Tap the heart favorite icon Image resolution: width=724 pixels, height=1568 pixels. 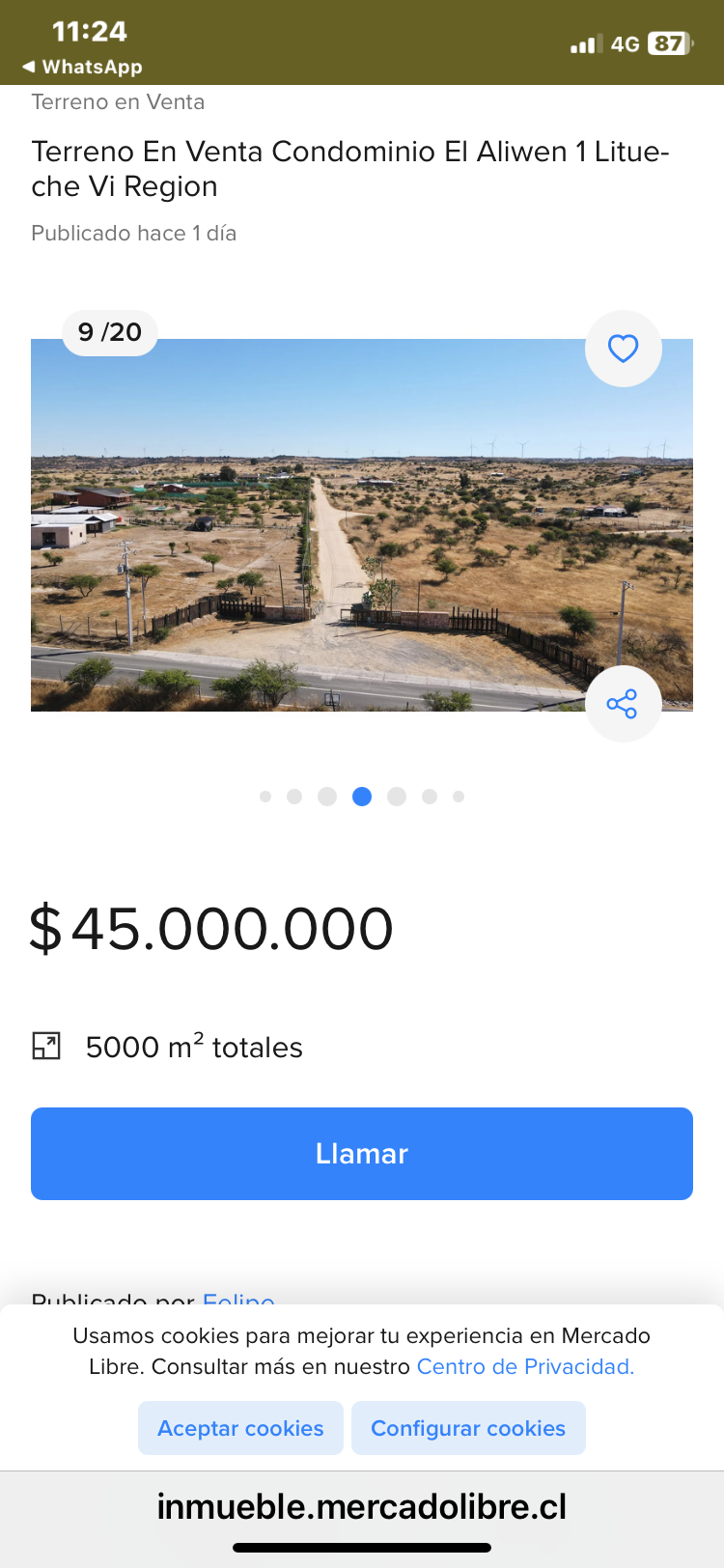tap(623, 349)
